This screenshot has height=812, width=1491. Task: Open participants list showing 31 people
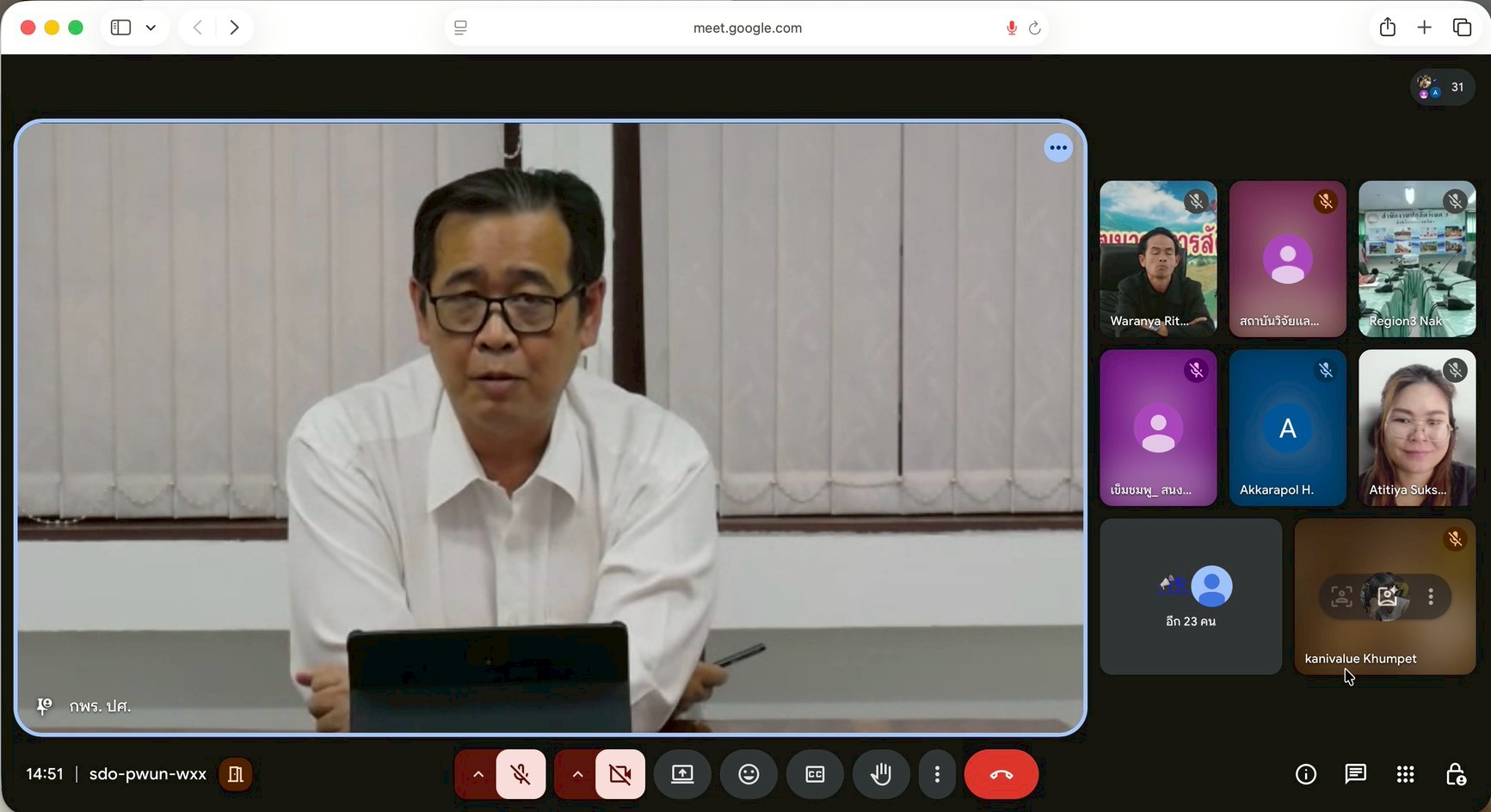coord(1443,87)
